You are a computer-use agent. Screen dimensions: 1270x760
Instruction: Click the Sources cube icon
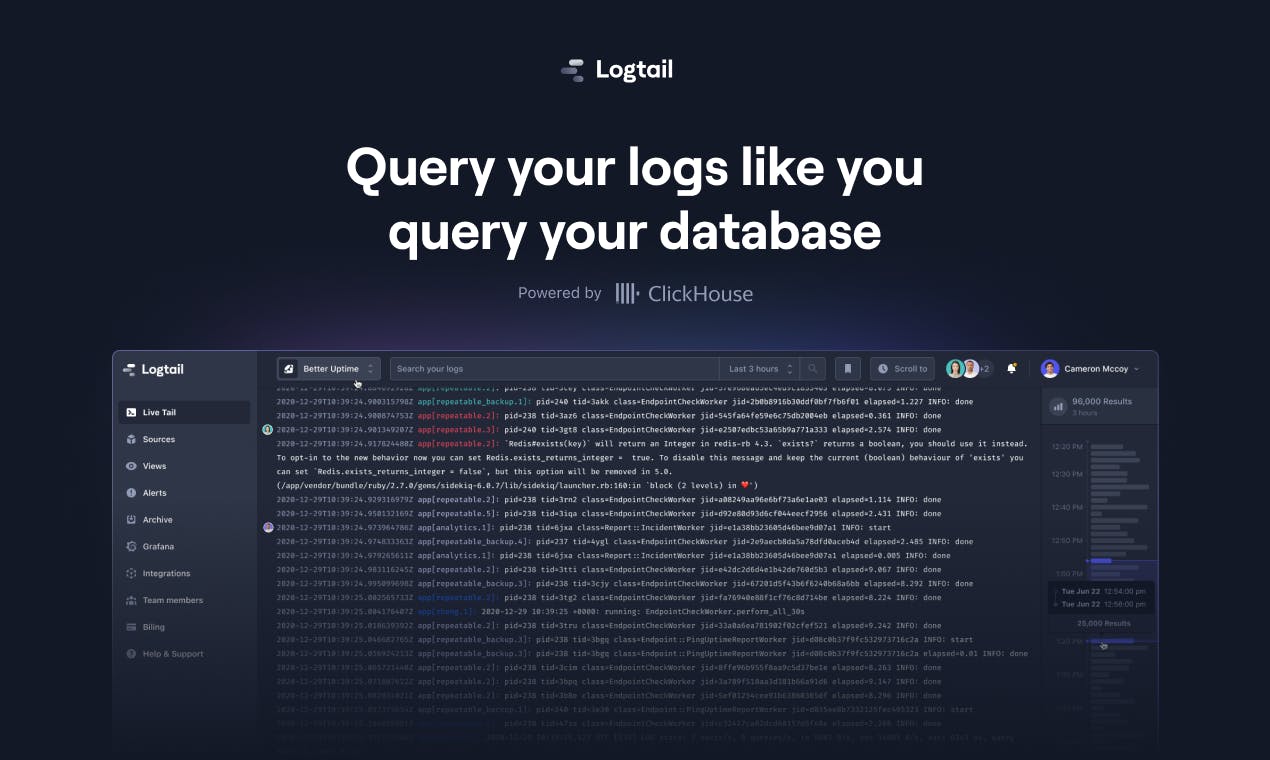click(132, 439)
